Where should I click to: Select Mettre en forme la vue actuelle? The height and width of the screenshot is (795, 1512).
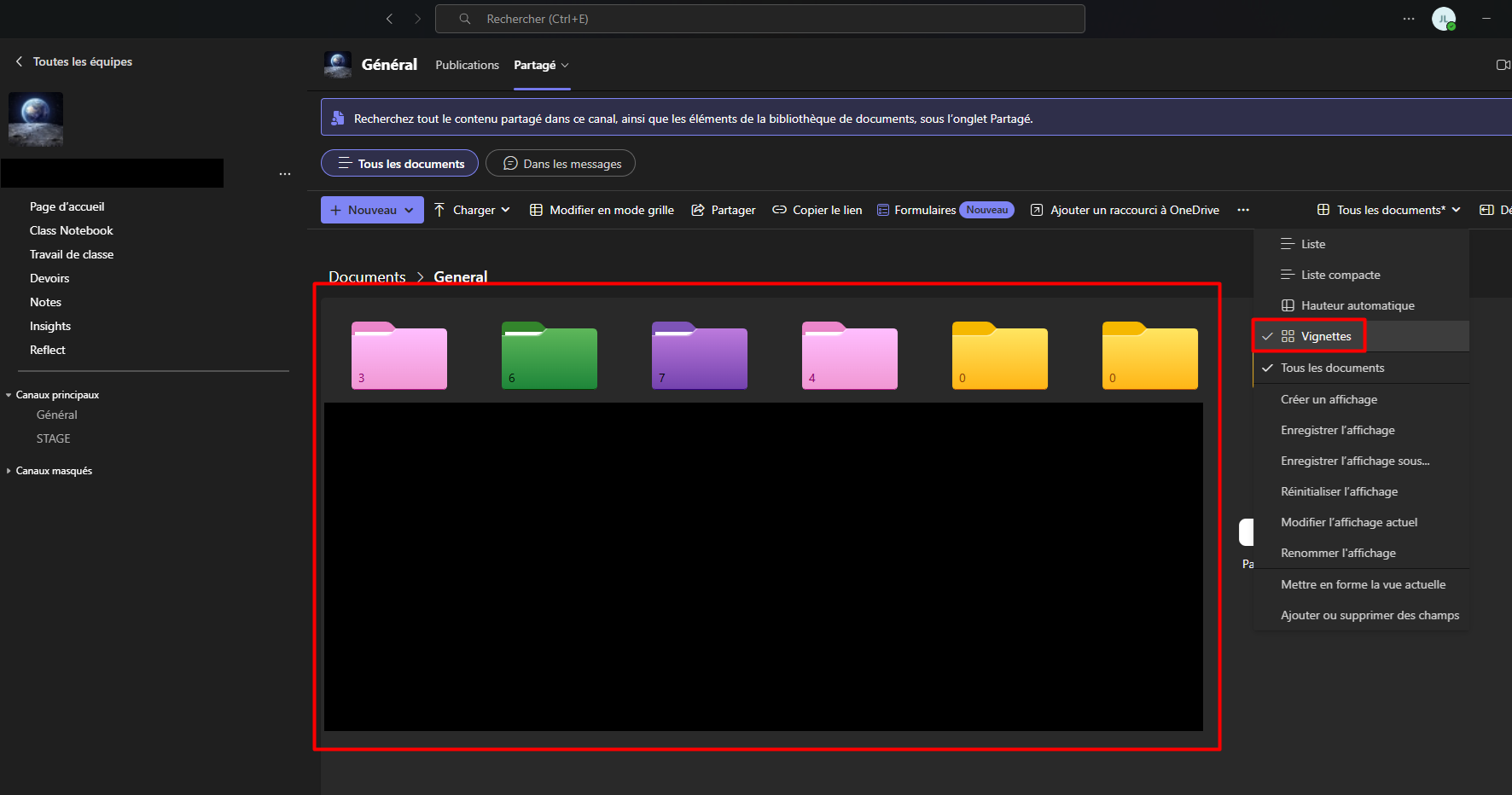1361,584
